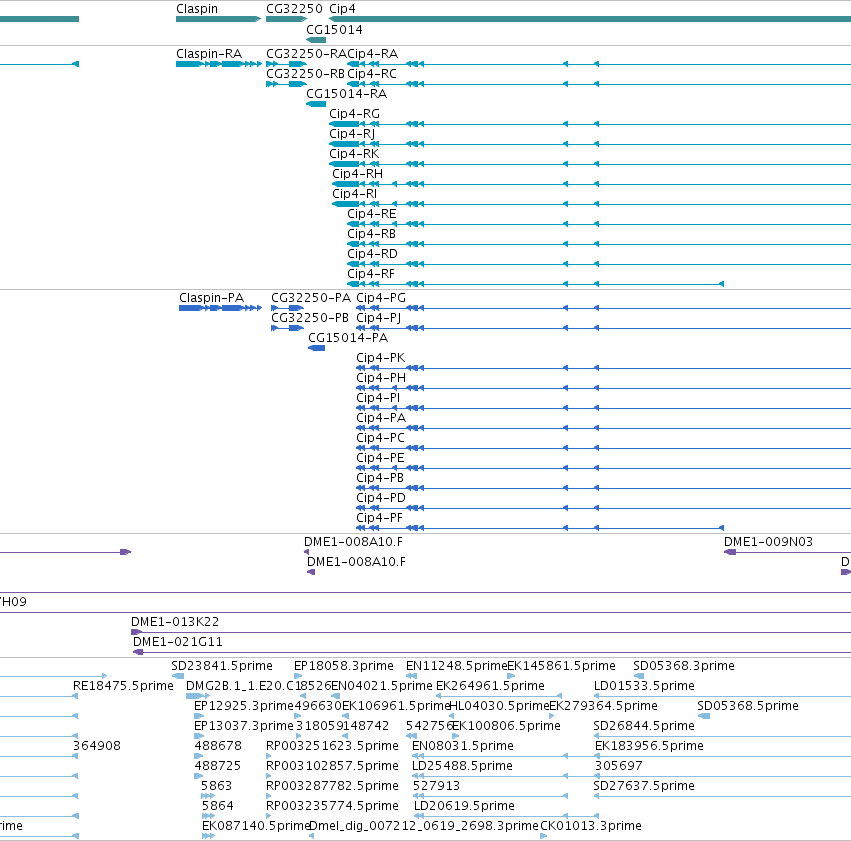The image size is (851, 841).
Task: Click the Cip4-PJ protein label
Action: point(379,318)
